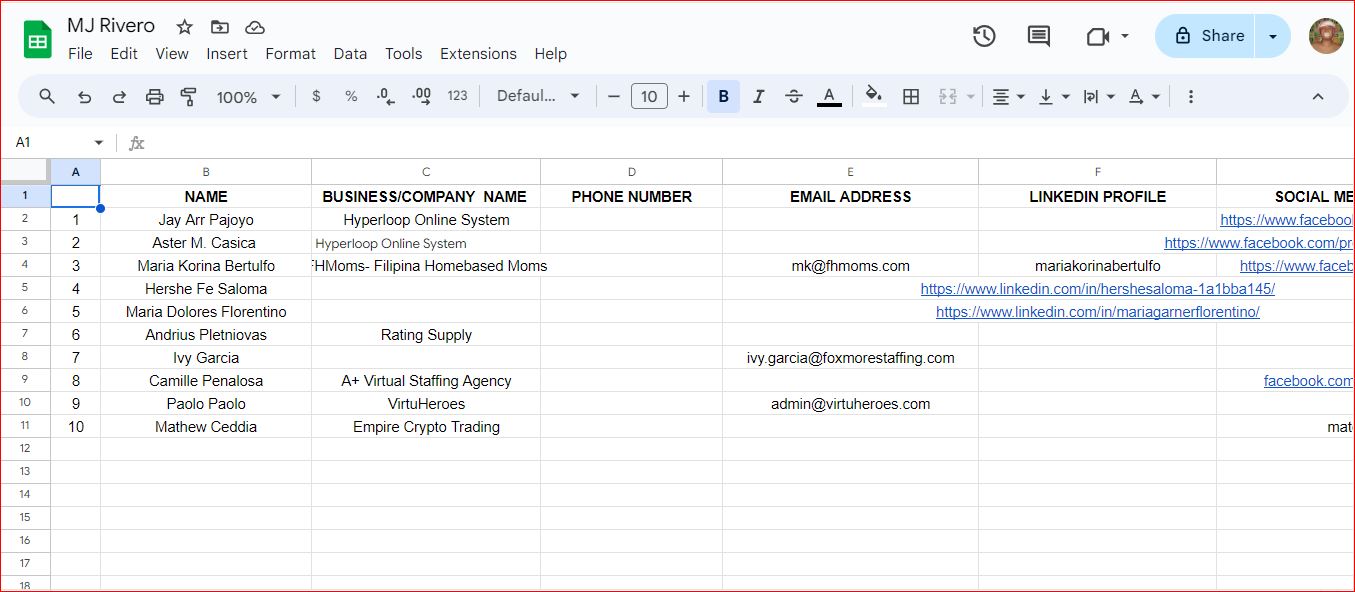Collapse the menus with chevron up

tap(1317, 96)
